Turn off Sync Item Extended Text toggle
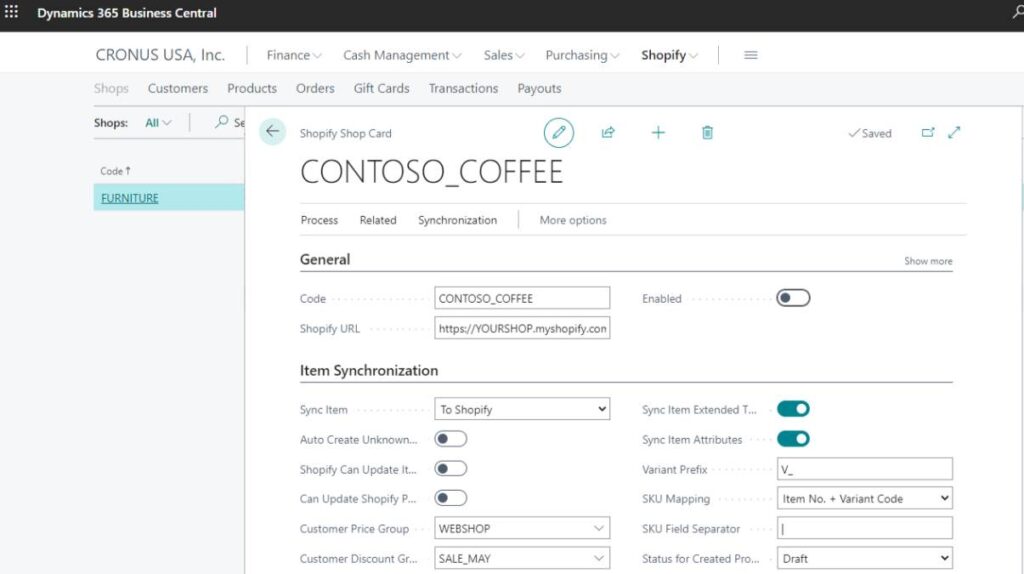 [793, 409]
